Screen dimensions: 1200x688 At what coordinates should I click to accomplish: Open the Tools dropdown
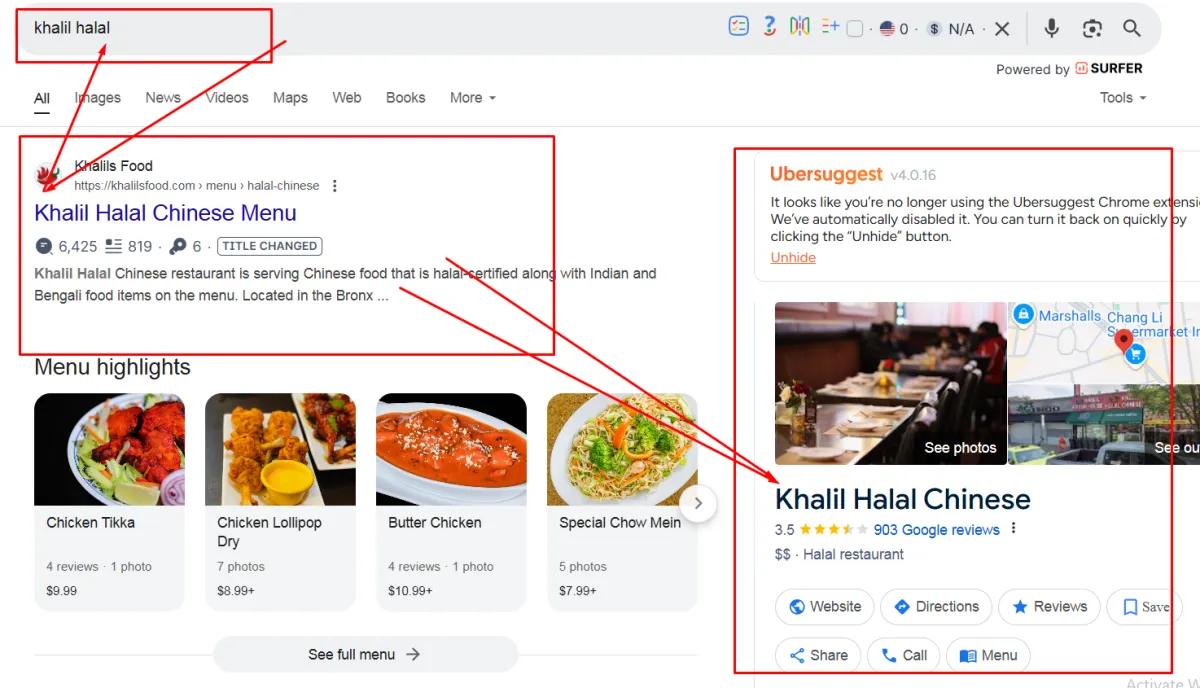[1123, 98]
